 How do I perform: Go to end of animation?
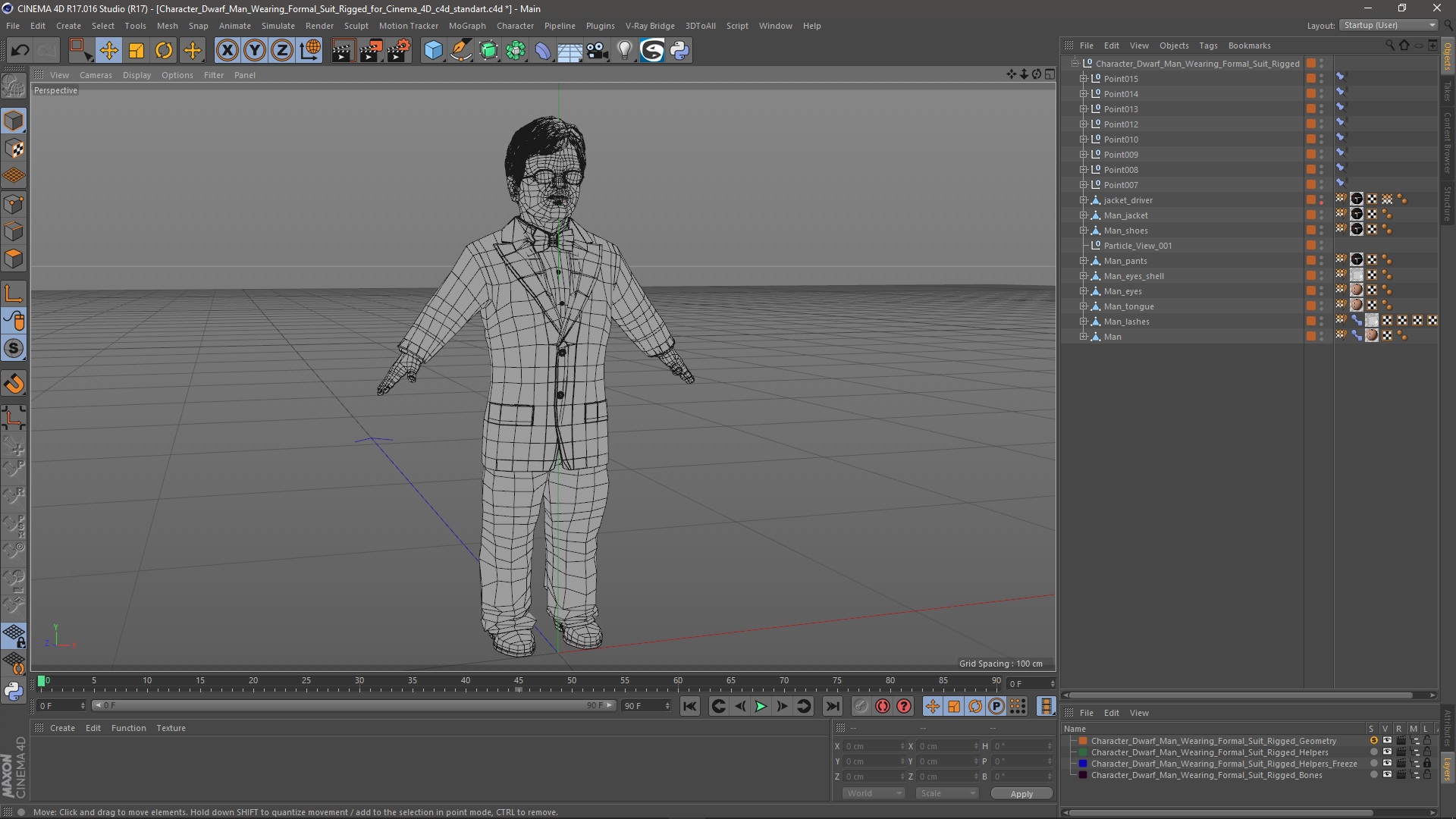[x=833, y=706]
